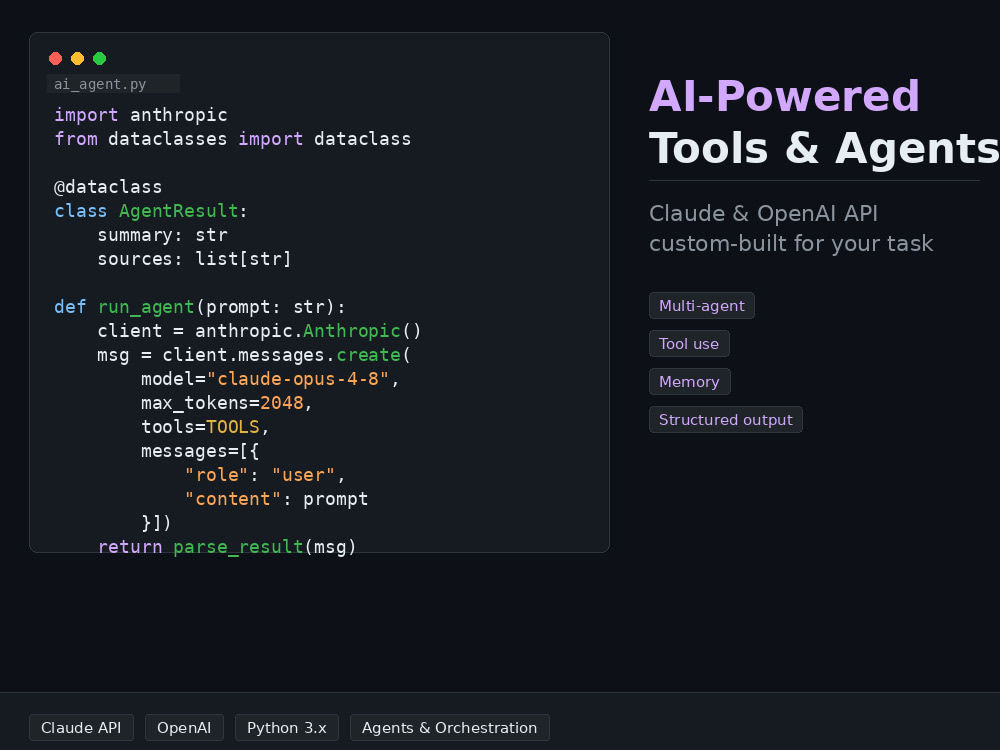Click the Multi-agent tag
Screen dimensions: 1000x750
click(702, 305)
